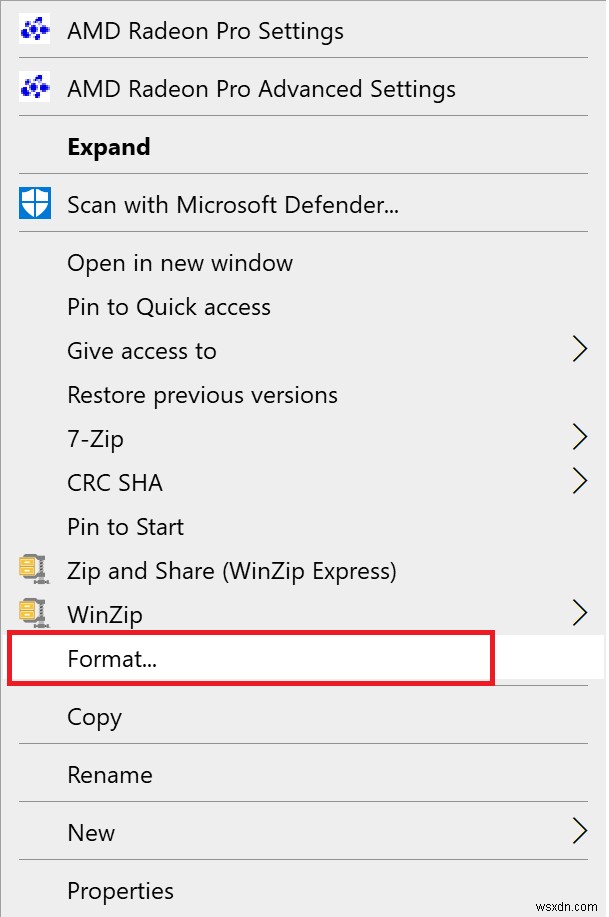The height and width of the screenshot is (917, 609).
Task: Expand the WinZip submenu arrow
Action: coord(580,613)
